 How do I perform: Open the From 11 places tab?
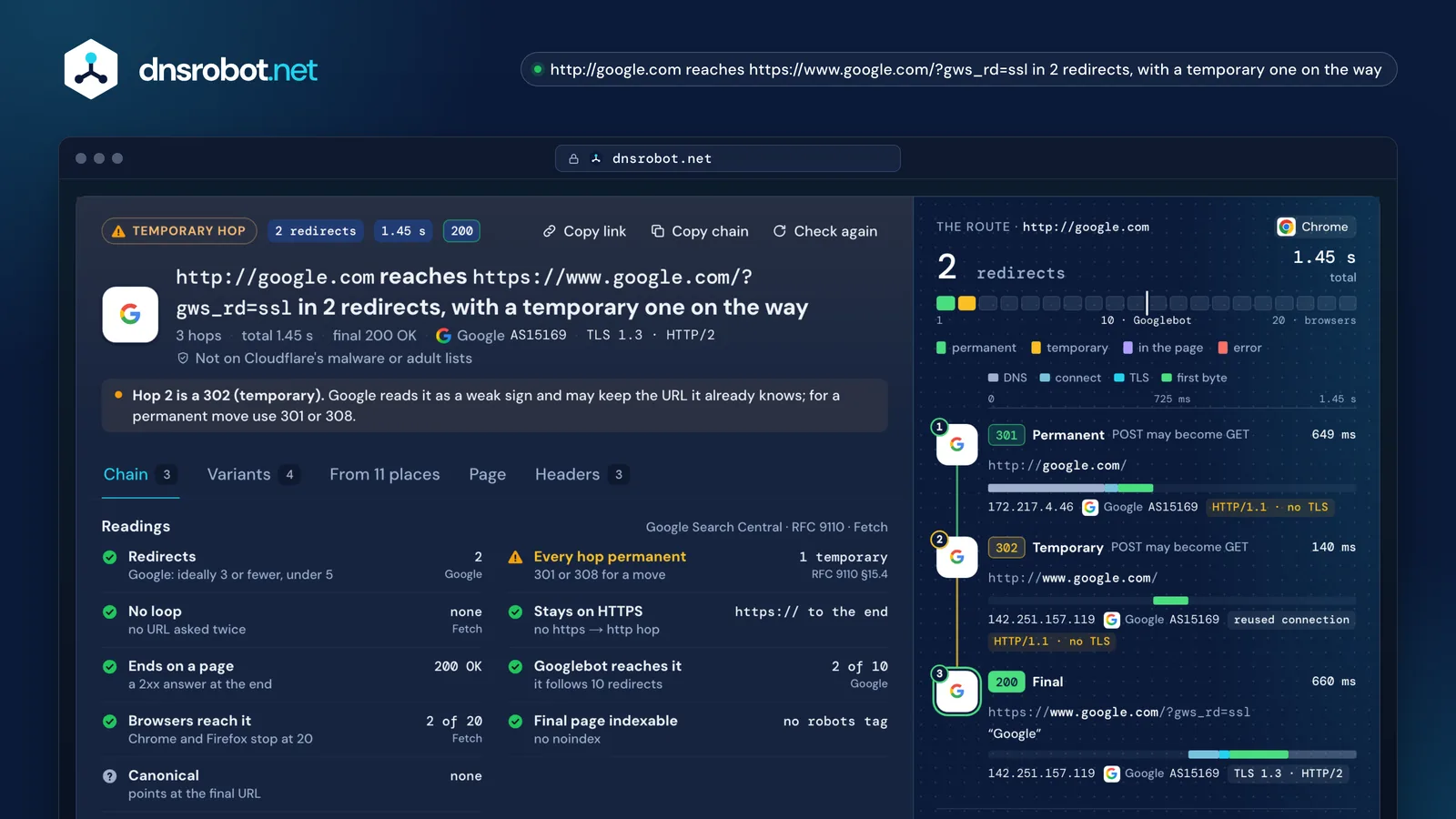click(x=385, y=474)
